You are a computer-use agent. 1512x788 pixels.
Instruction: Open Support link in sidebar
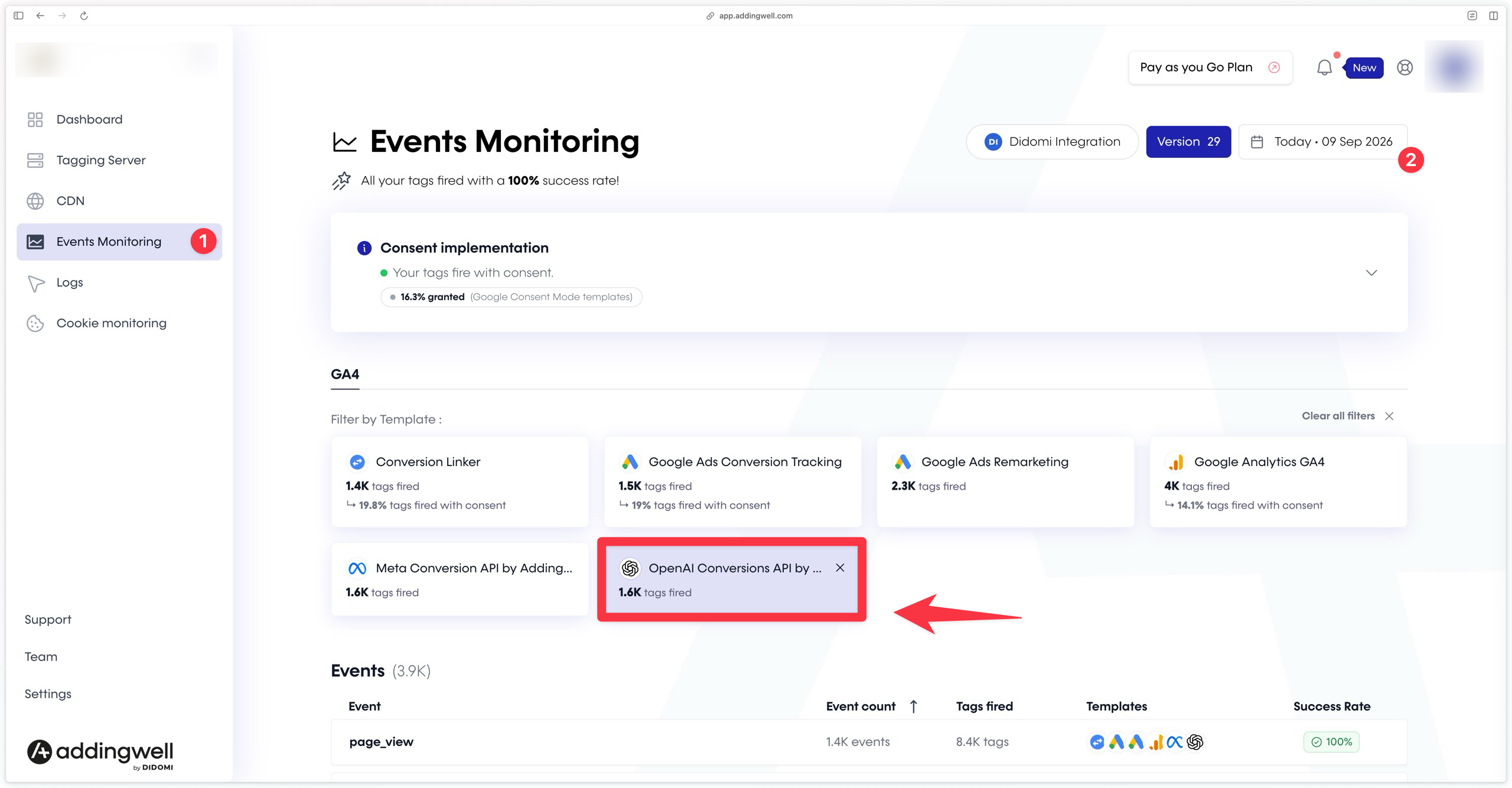48,620
